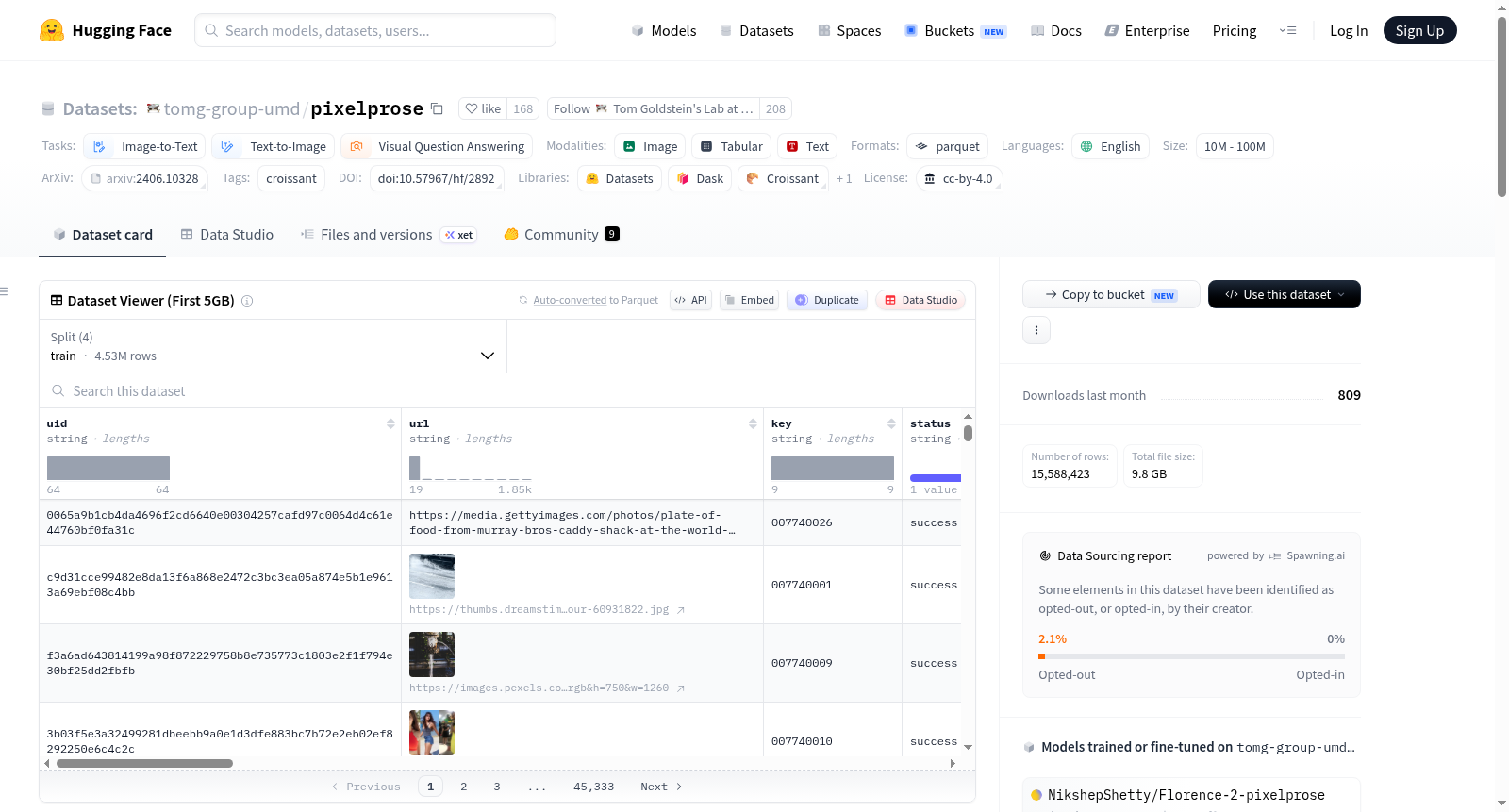Screen dimensions: 1509x812
Task: Click the table horizontal scrollbar
Action: [144, 763]
